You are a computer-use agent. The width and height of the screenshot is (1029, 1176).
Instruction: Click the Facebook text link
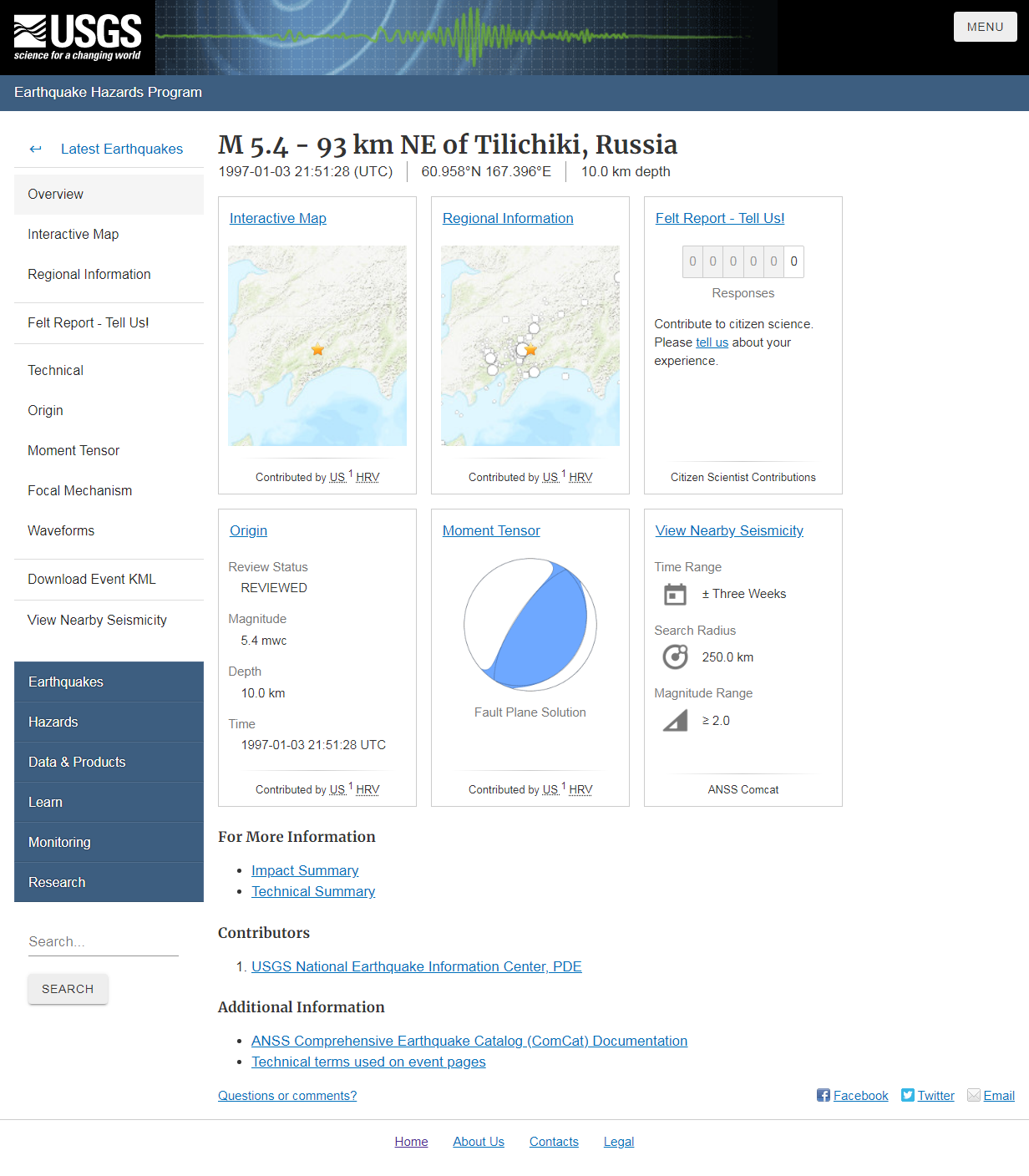pos(860,1096)
